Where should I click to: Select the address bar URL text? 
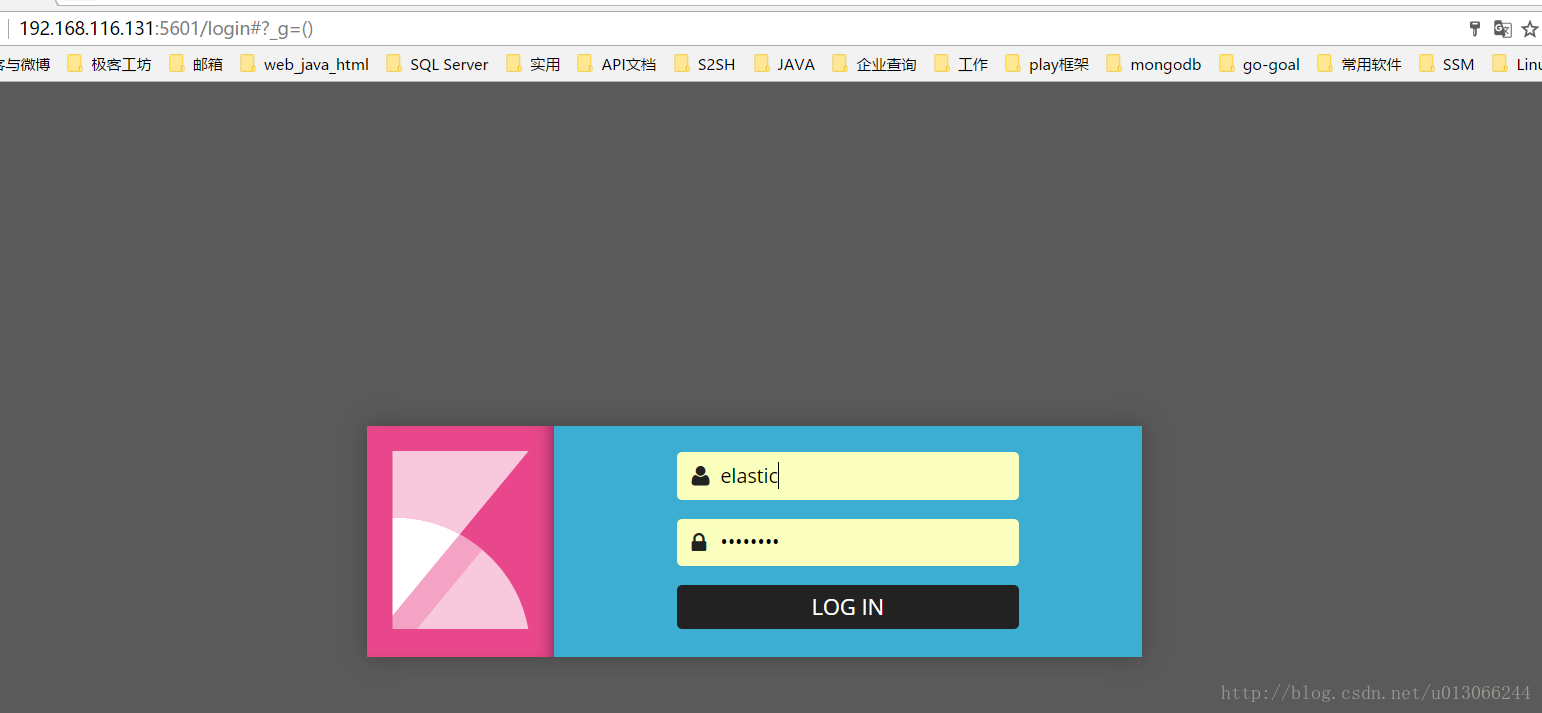166,29
